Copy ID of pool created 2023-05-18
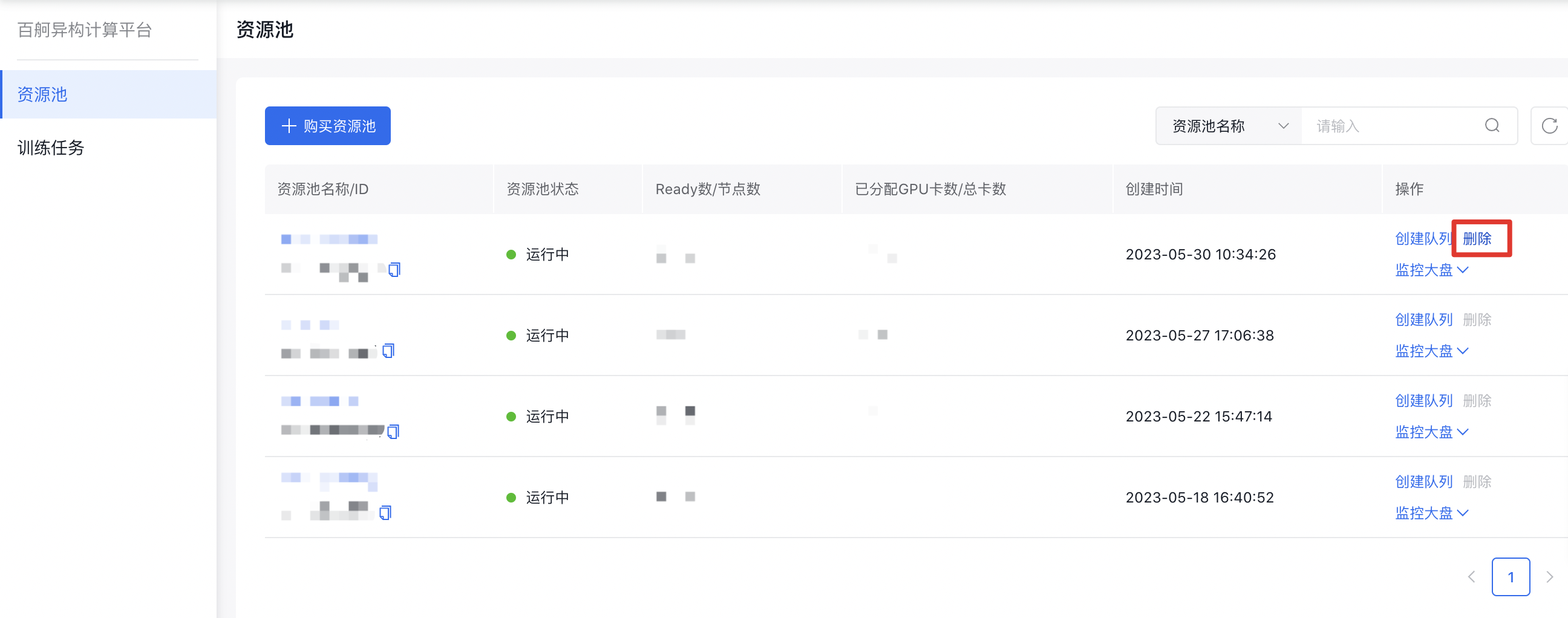Screen dimensions: 1568x618 click(x=385, y=513)
